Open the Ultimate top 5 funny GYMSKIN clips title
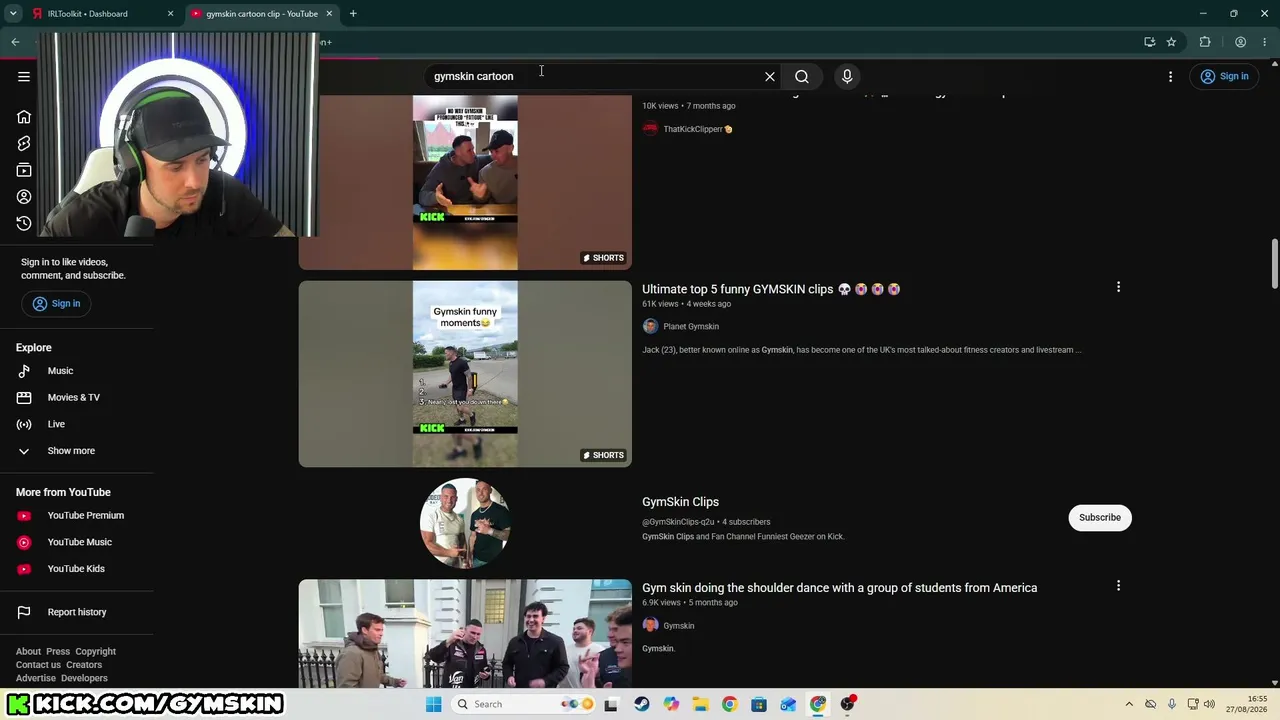1280x720 pixels. pos(771,289)
